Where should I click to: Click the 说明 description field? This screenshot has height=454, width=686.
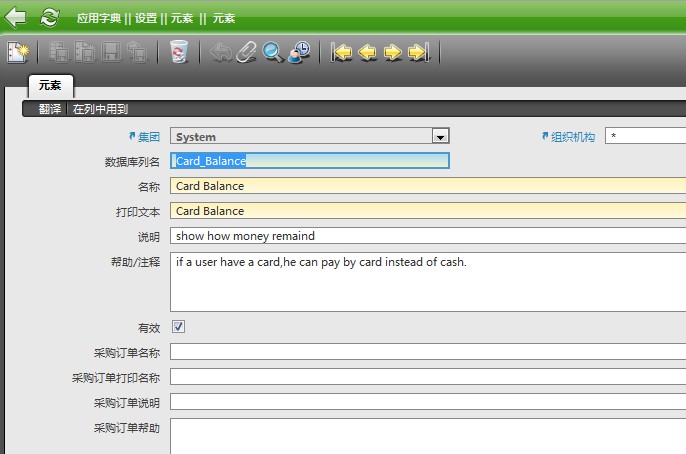tap(428, 236)
